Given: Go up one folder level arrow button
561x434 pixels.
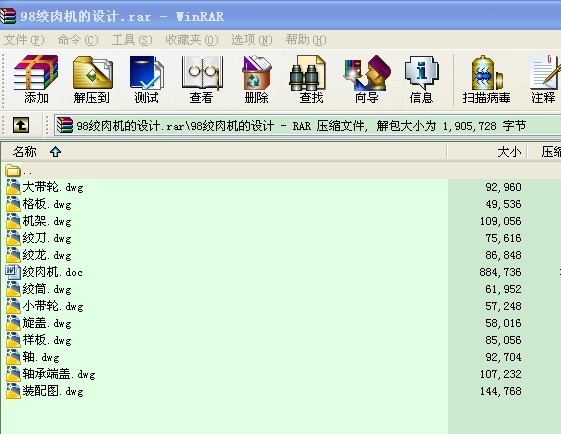Looking at the screenshot, I should click(x=21, y=125).
